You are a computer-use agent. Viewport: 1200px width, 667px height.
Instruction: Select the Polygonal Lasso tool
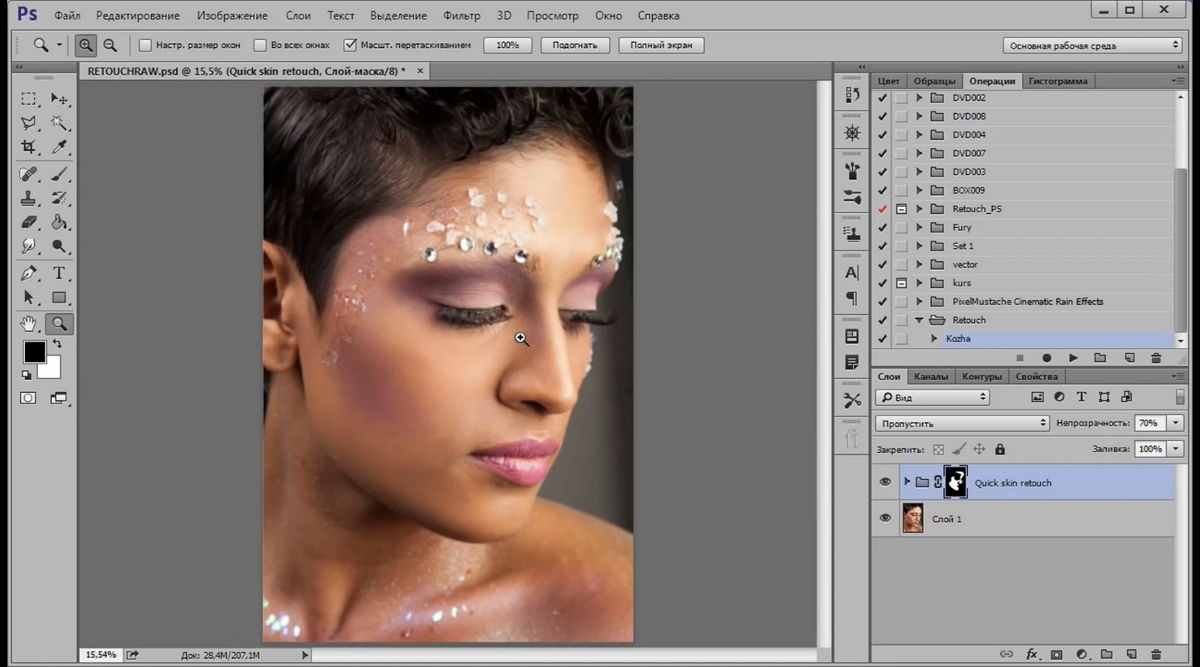click(29, 123)
